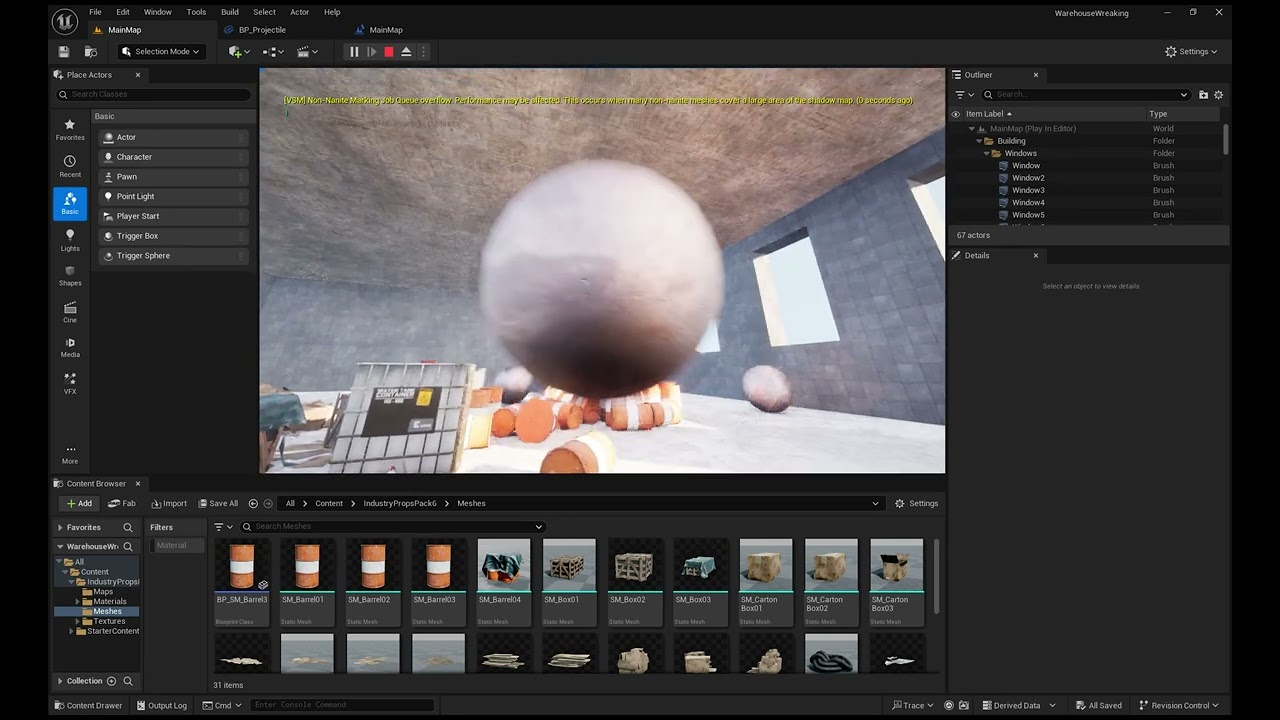The image size is (1280, 720).
Task: Open Outliner settings gear
Action: [1218, 95]
